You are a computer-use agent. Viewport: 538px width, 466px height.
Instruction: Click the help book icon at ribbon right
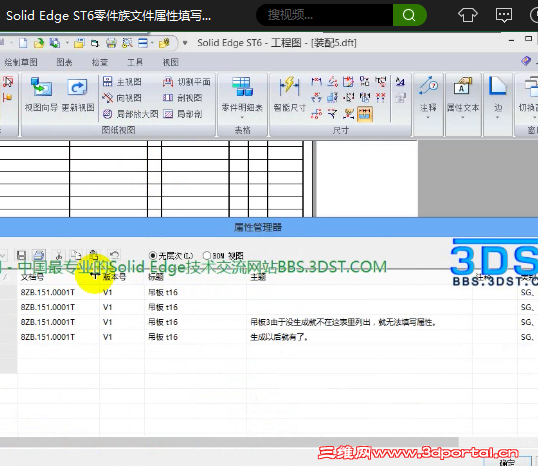pos(526,61)
